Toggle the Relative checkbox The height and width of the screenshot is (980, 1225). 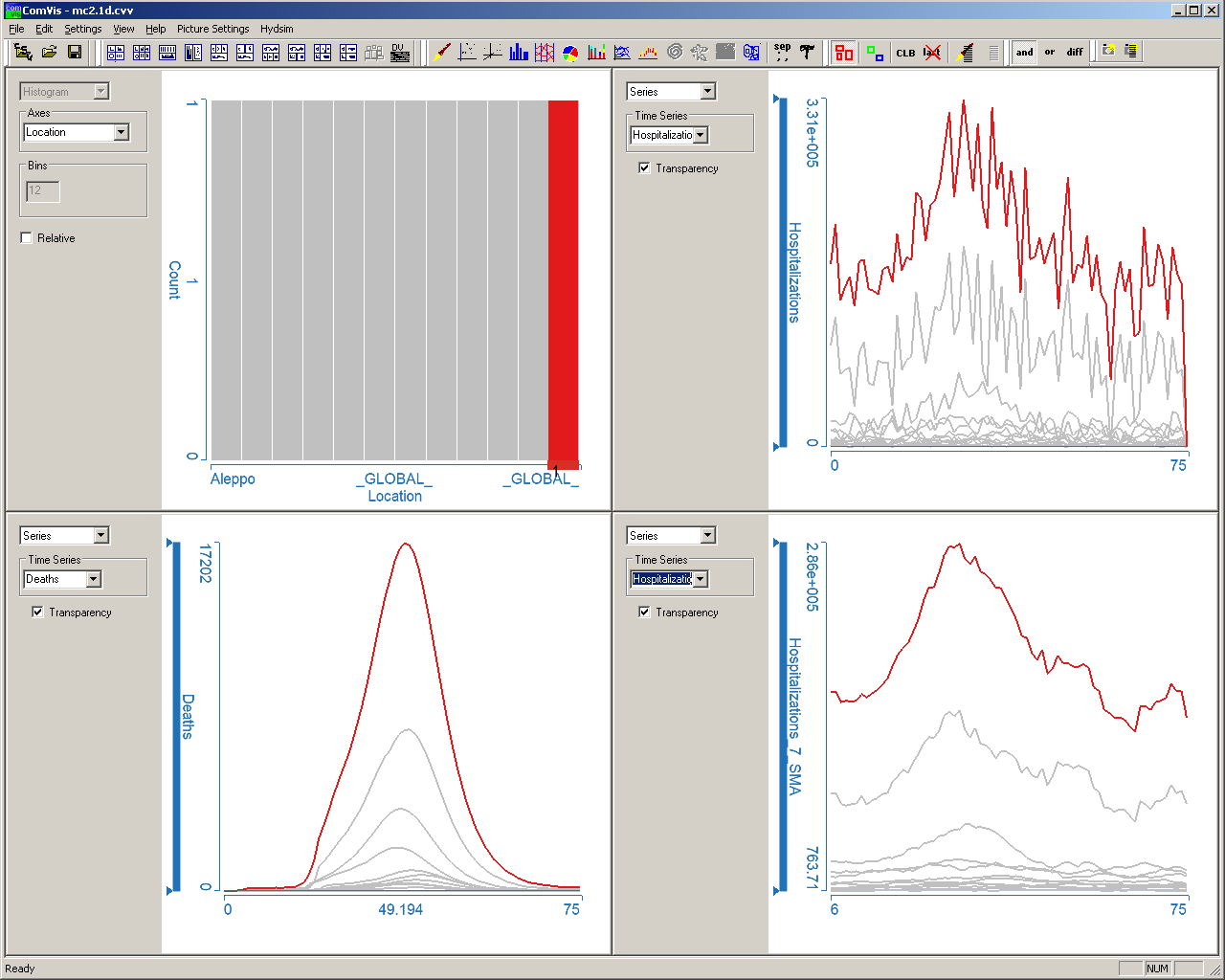tap(27, 238)
